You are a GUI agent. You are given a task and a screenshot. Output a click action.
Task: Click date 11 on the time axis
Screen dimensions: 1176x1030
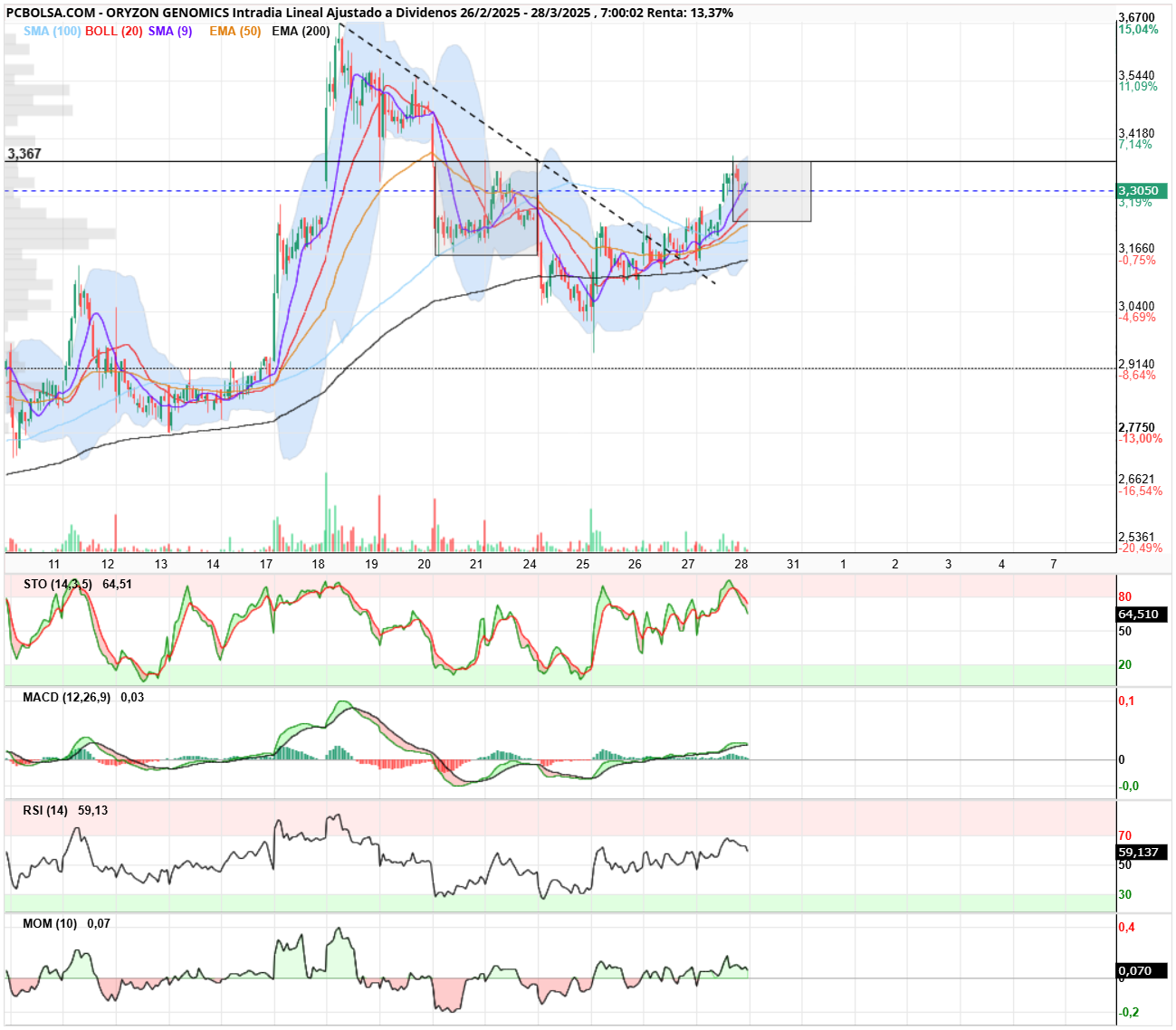54,564
